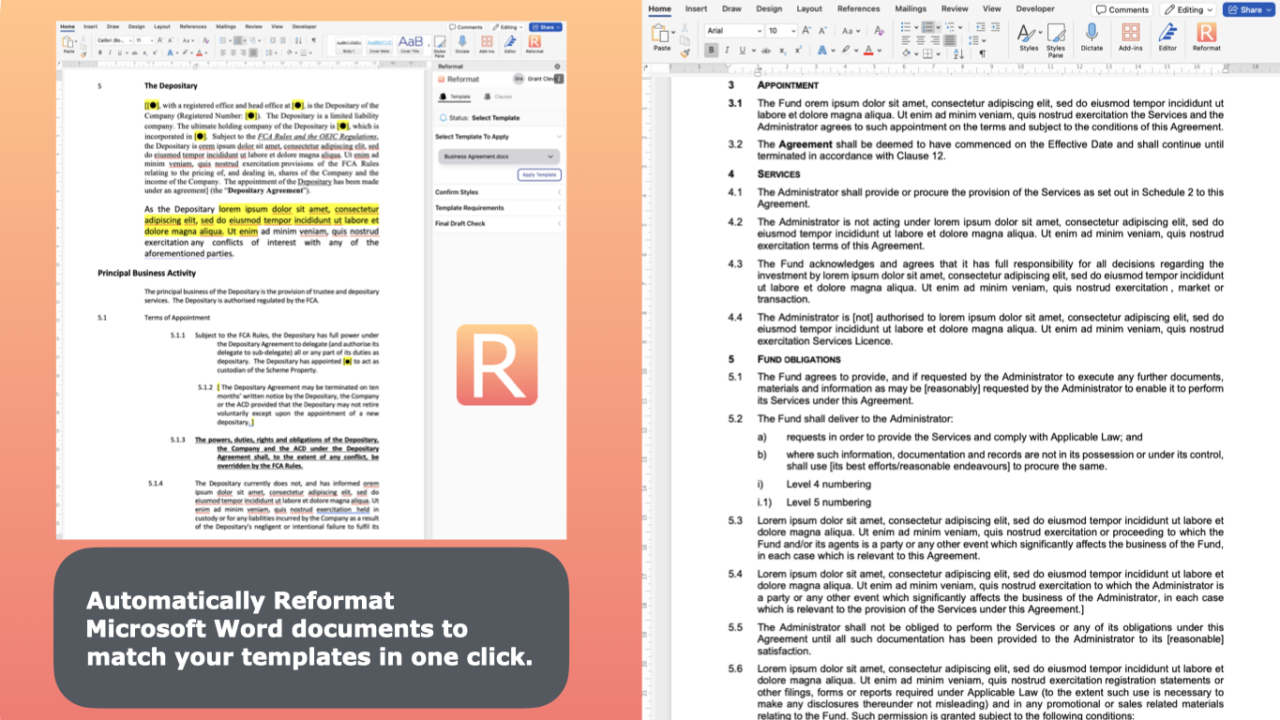Click the blue Share button

[1250, 9]
